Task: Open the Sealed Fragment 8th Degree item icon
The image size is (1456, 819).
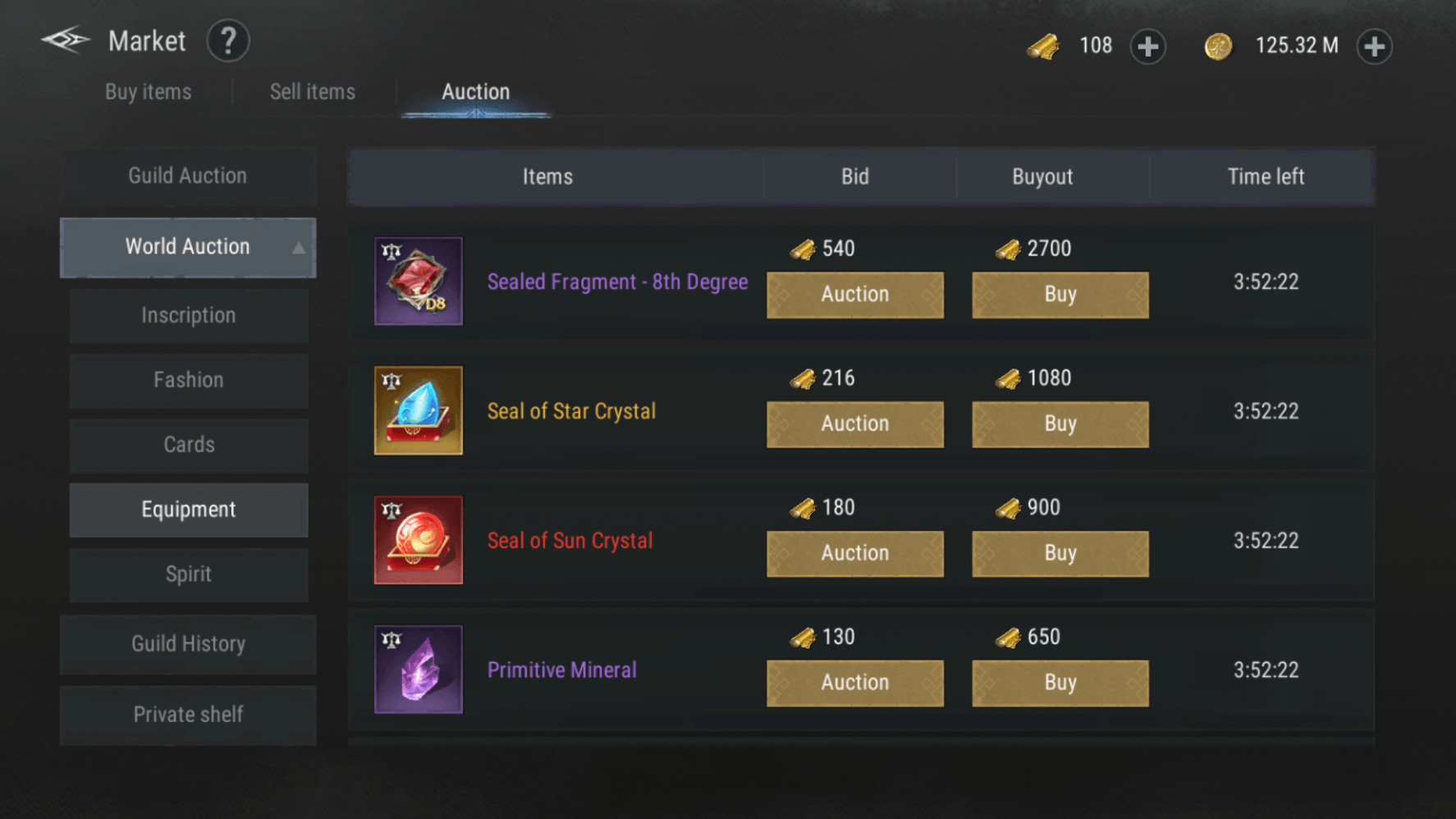Action: (x=419, y=281)
